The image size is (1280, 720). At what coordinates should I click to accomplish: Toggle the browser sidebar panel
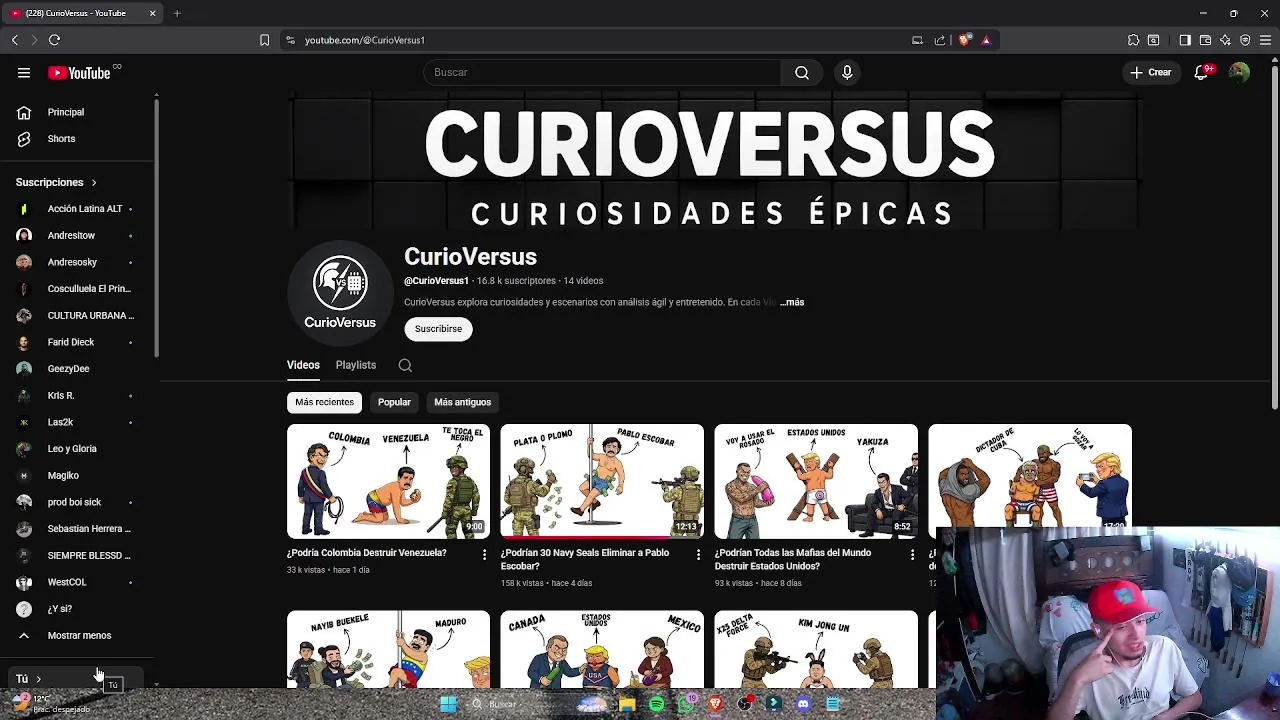1185,40
